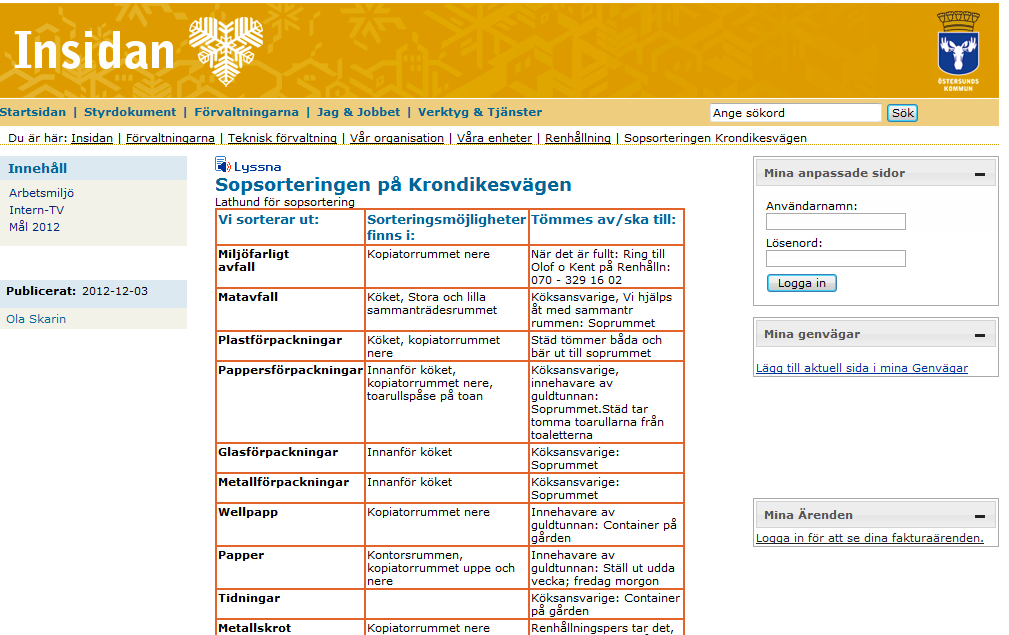Click the Vår organisation breadcrumb link
The width and height of the screenshot is (1009, 635).
point(396,138)
